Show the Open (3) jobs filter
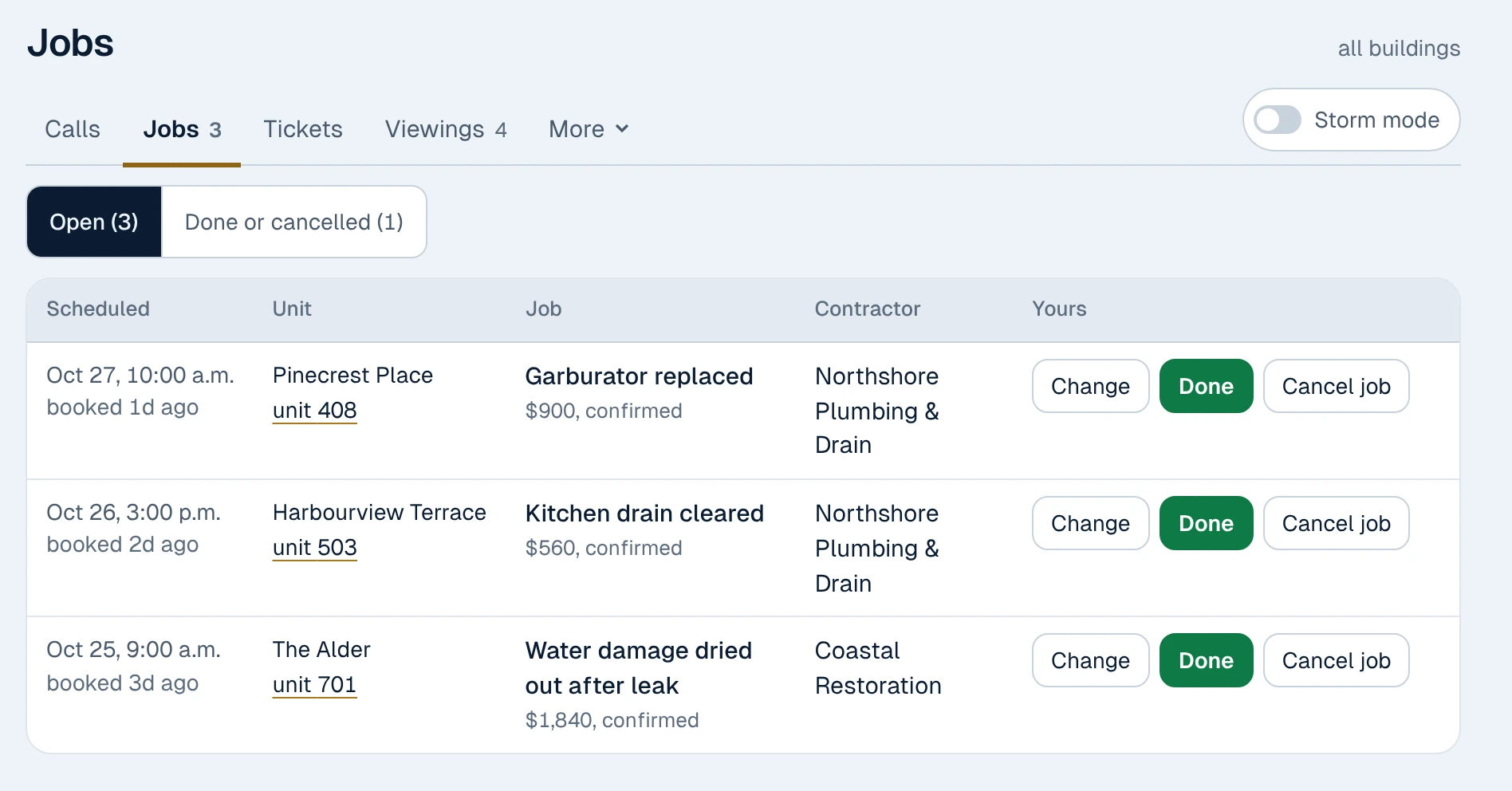This screenshot has height=791, width=1512. coord(94,222)
